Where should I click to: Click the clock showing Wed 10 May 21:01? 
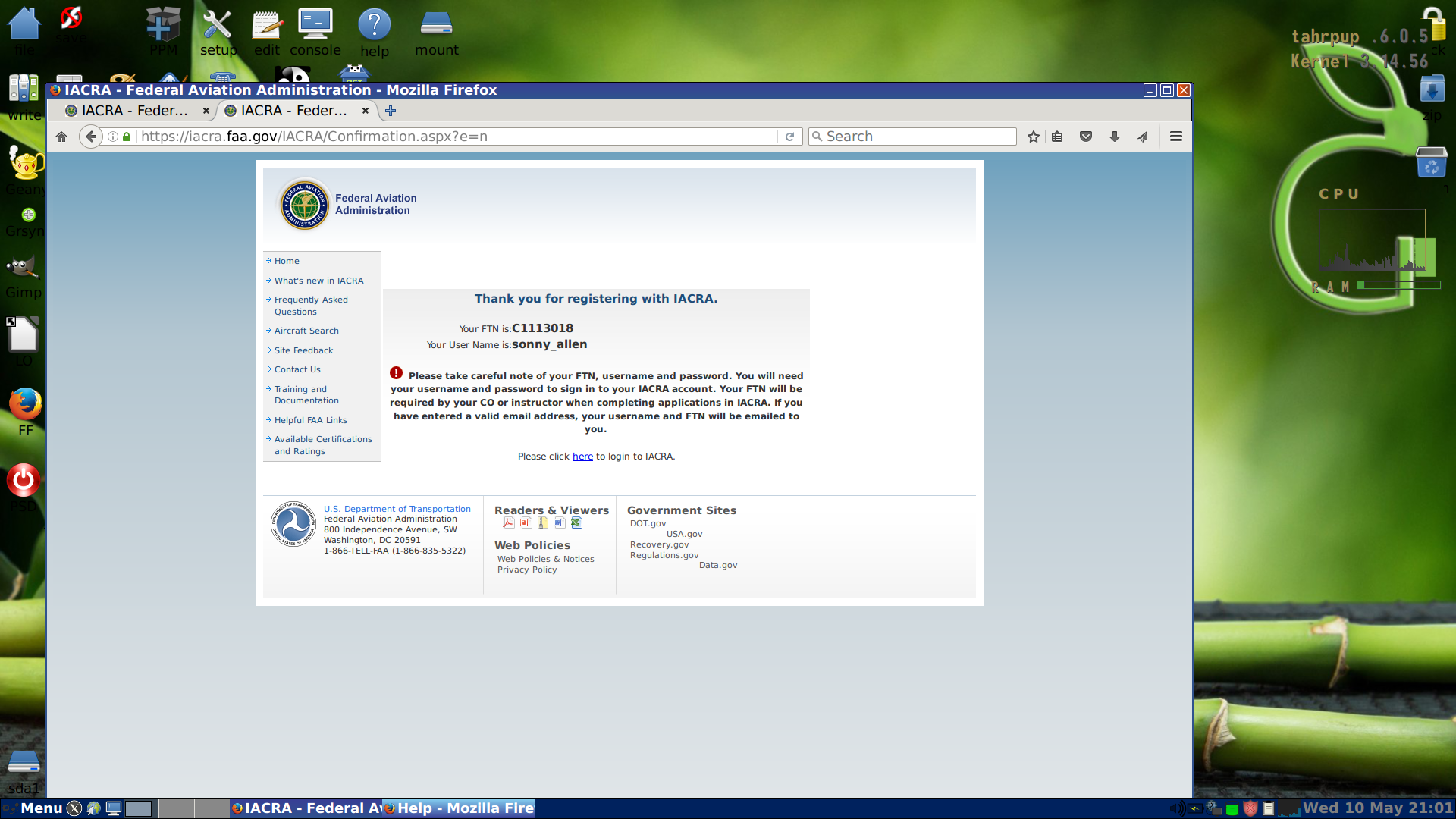(1378, 808)
